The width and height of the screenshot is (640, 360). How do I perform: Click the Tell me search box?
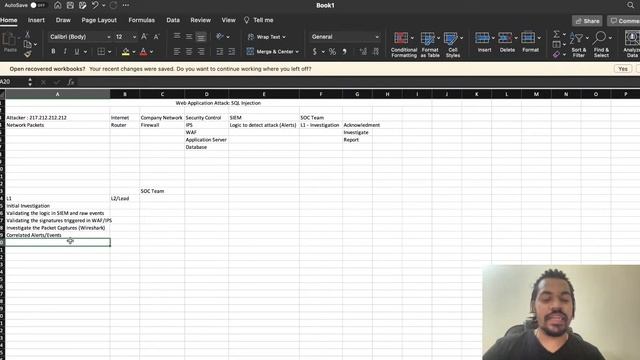click(259, 20)
